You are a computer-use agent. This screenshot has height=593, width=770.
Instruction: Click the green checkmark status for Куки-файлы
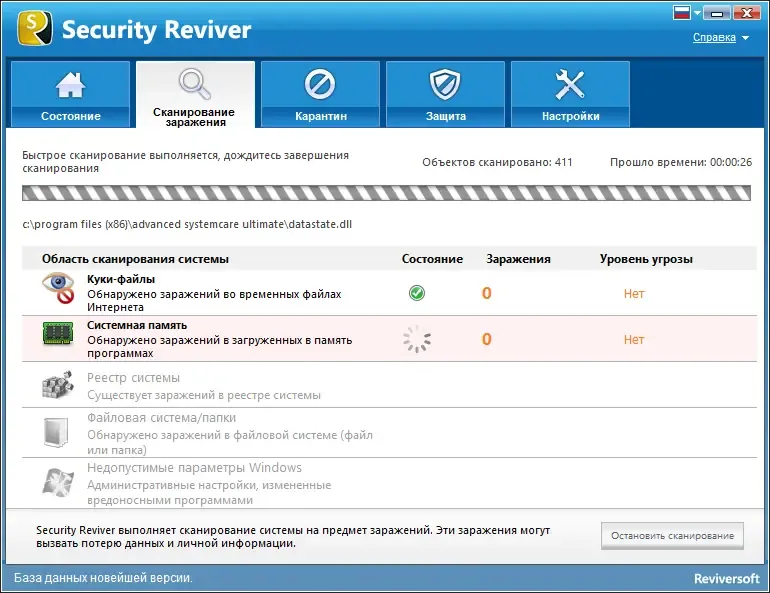click(x=417, y=293)
